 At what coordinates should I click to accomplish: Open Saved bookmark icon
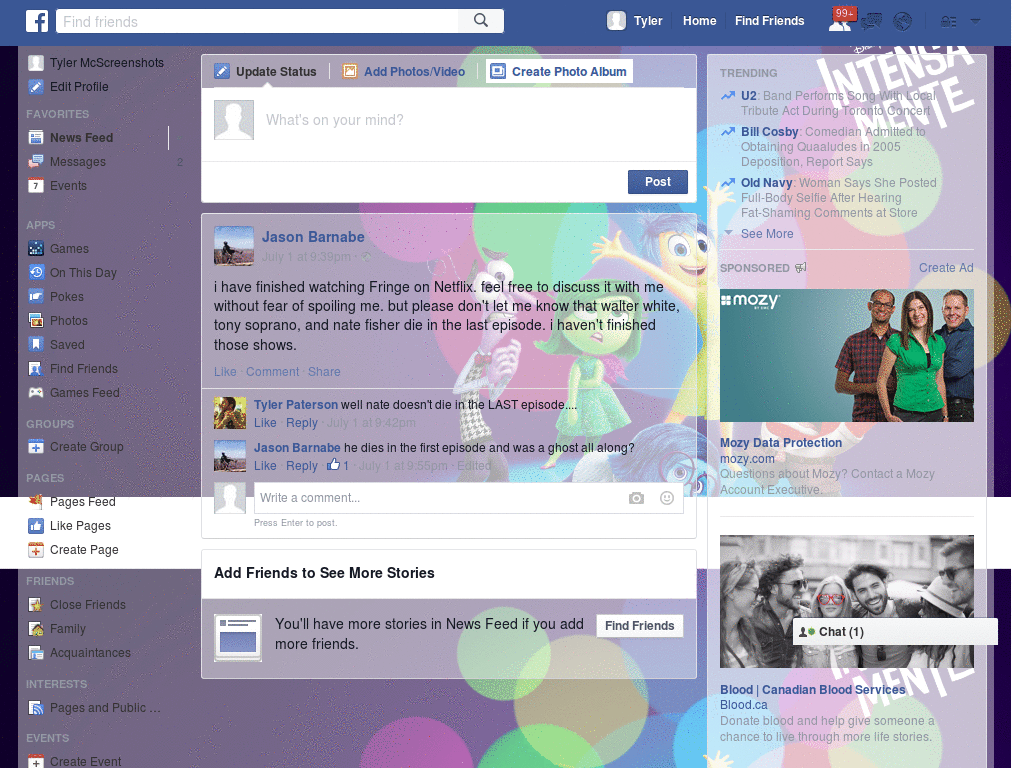[36, 345]
